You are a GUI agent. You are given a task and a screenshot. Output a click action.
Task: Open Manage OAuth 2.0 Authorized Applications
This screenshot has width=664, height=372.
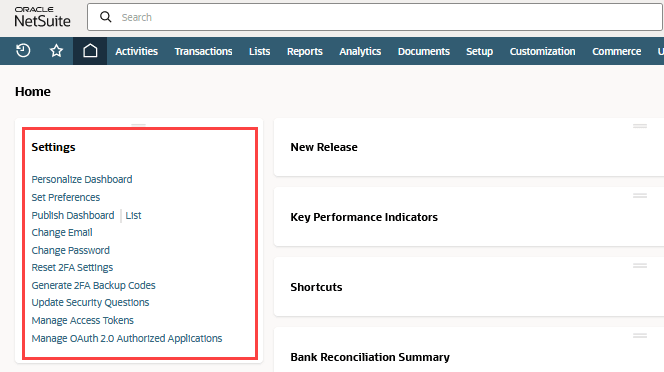[127, 339]
